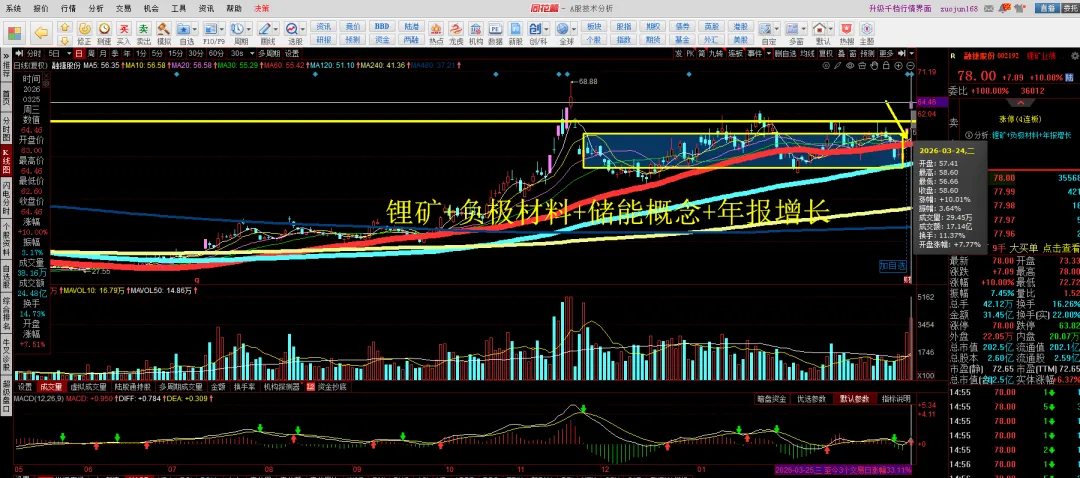Open the 热点 hot topics flame icon
Image resolution: width=1080 pixels, height=478 pixels.
click(436, 29)
